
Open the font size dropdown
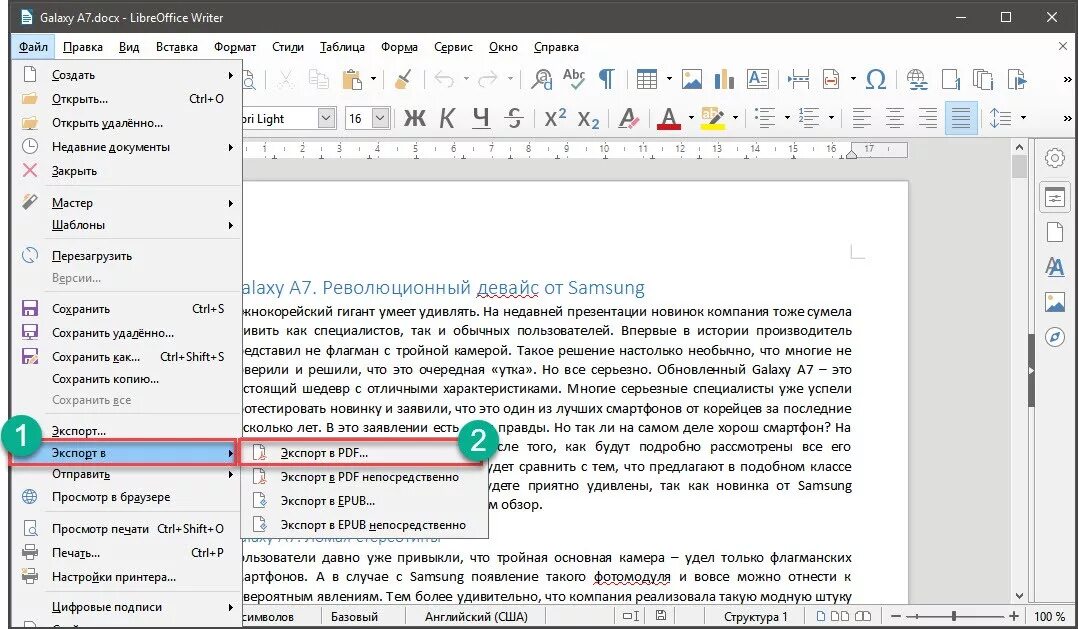[x=380, y=118]
